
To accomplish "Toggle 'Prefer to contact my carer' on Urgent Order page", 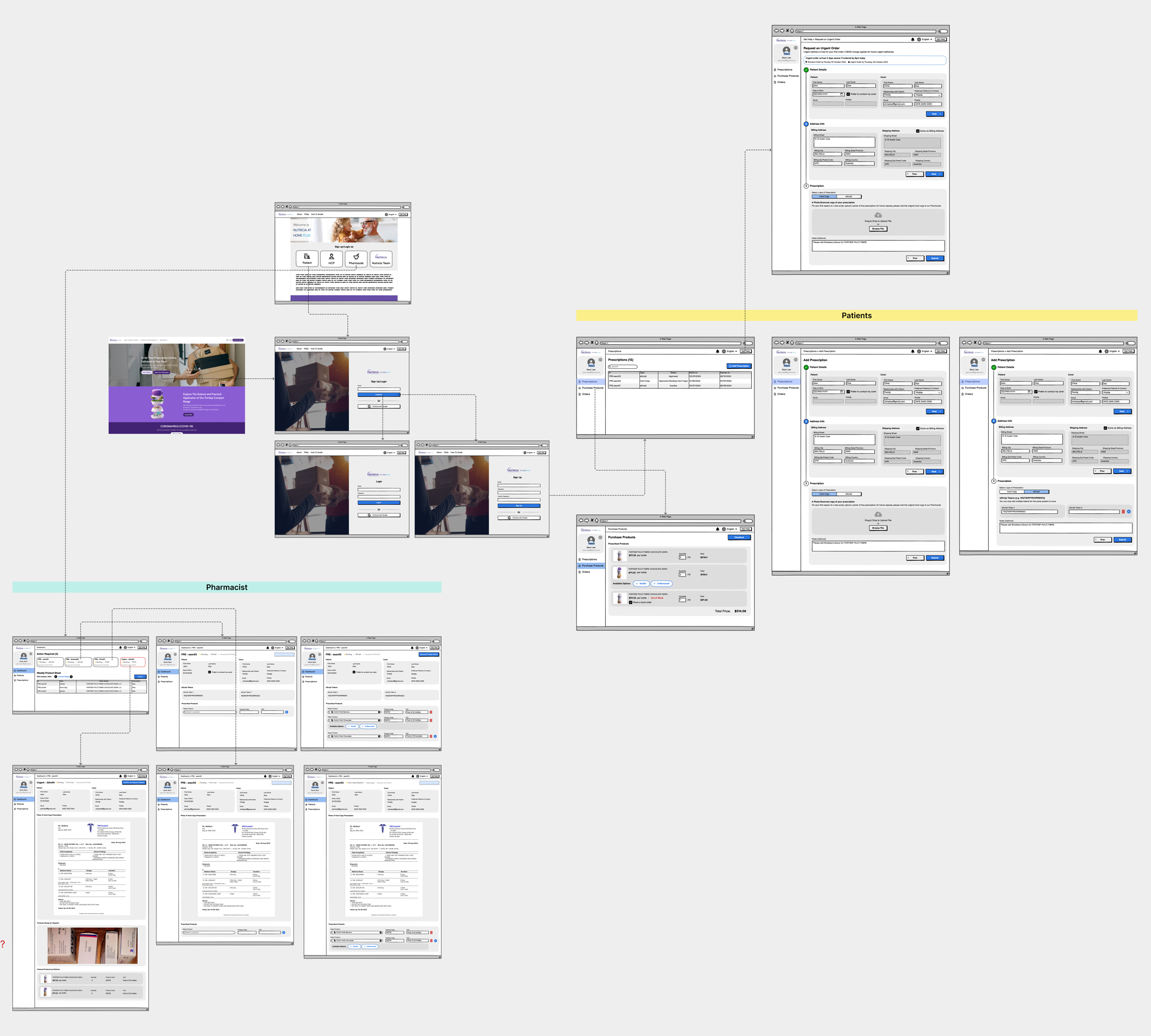I will click(848, 95).
